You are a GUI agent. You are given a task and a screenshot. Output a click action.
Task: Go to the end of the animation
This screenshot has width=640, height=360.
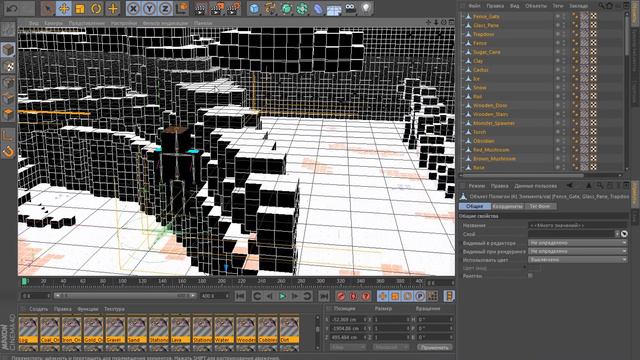324,296
